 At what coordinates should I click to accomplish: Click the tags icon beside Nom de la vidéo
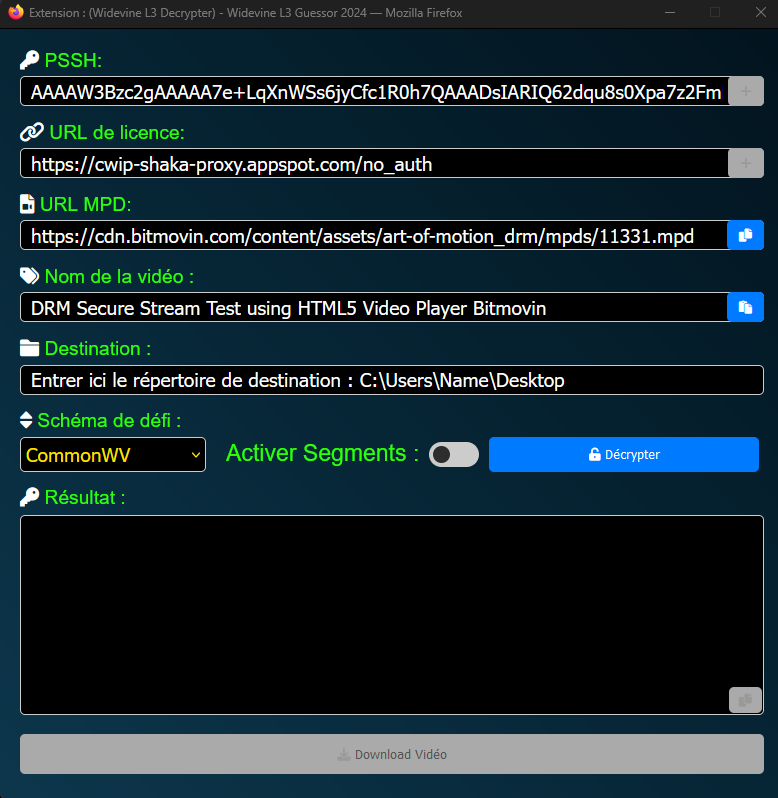point(30,276)
